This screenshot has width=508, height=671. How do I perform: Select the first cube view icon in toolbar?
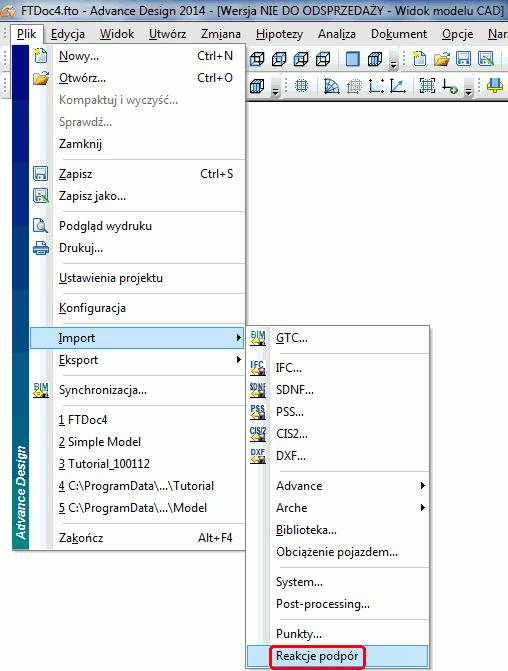tap(257, 59)
